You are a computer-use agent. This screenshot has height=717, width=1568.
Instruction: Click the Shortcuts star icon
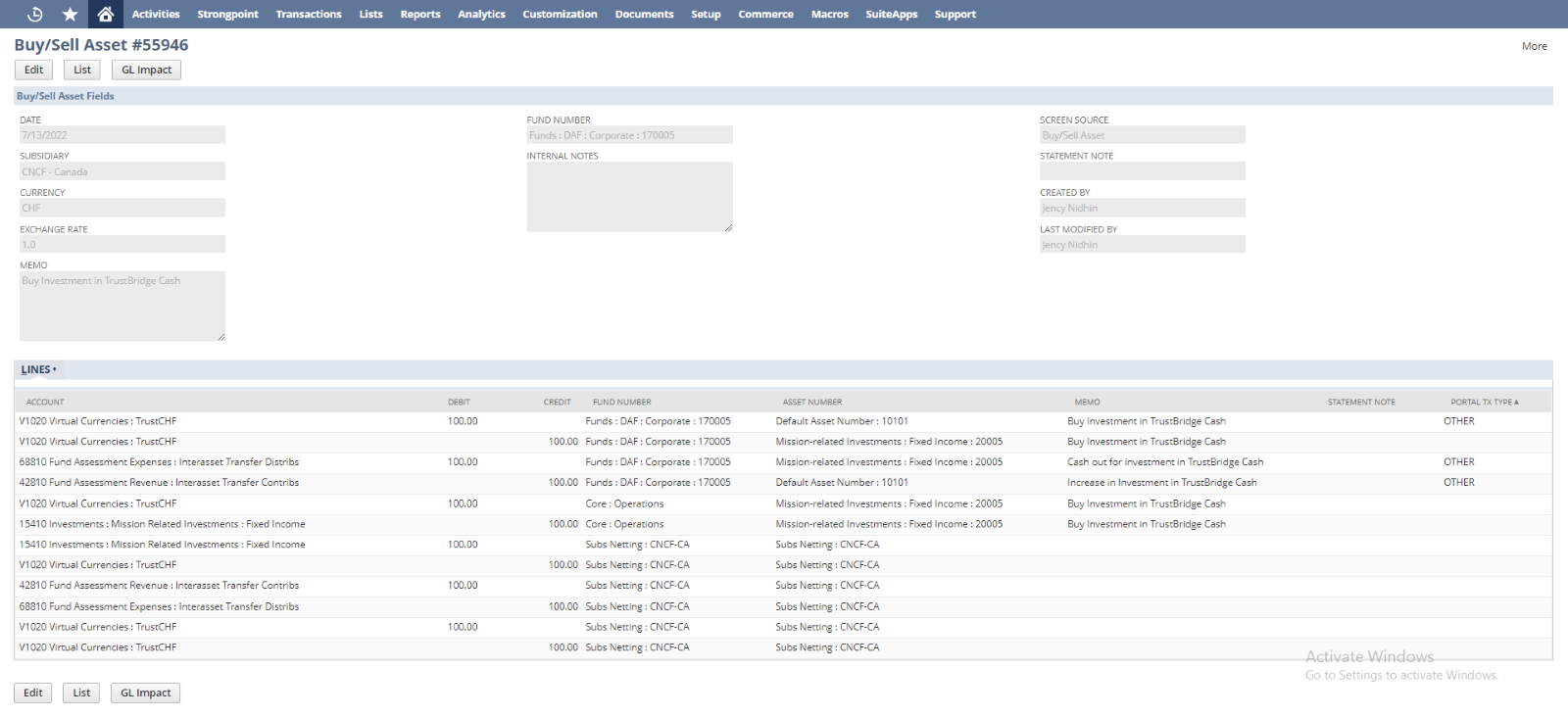[x=70, y=14]
